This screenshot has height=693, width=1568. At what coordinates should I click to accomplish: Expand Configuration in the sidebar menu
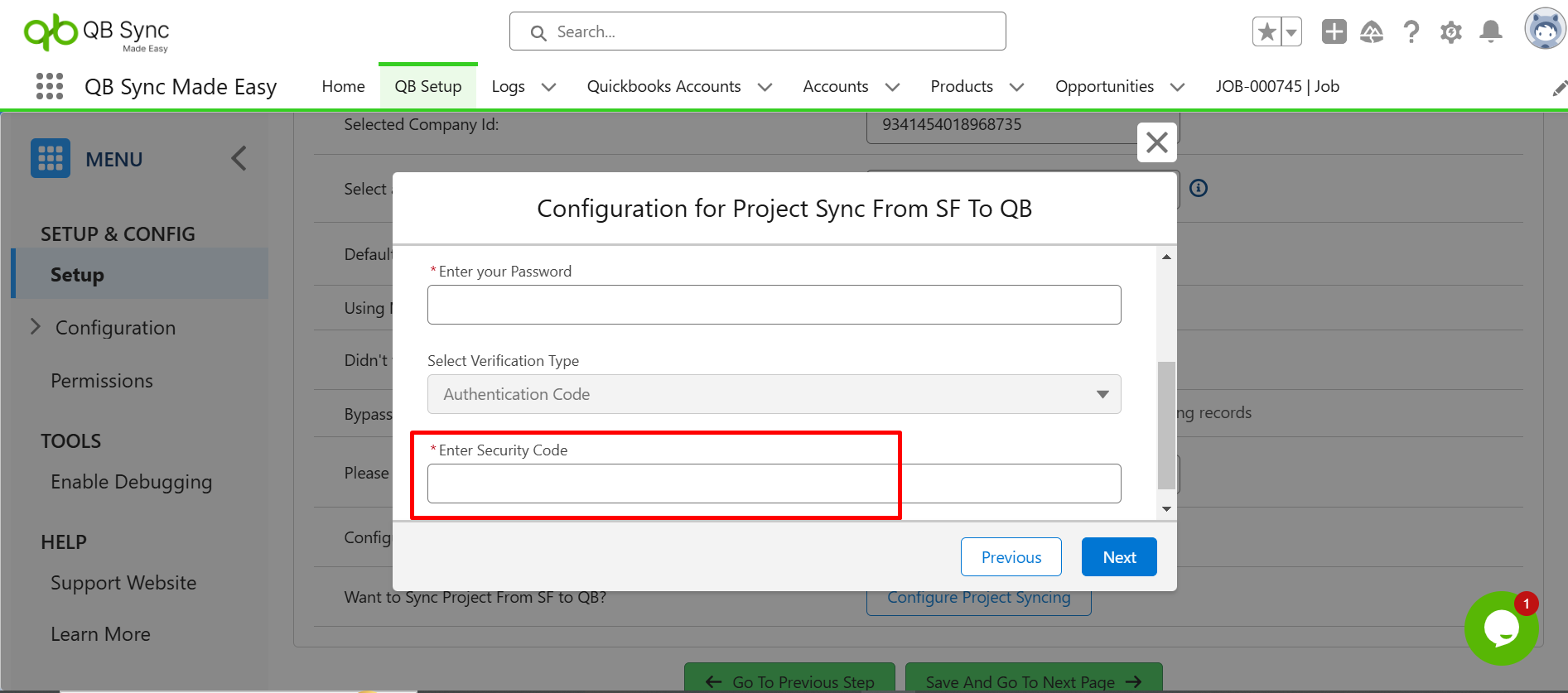click(36, 327)
